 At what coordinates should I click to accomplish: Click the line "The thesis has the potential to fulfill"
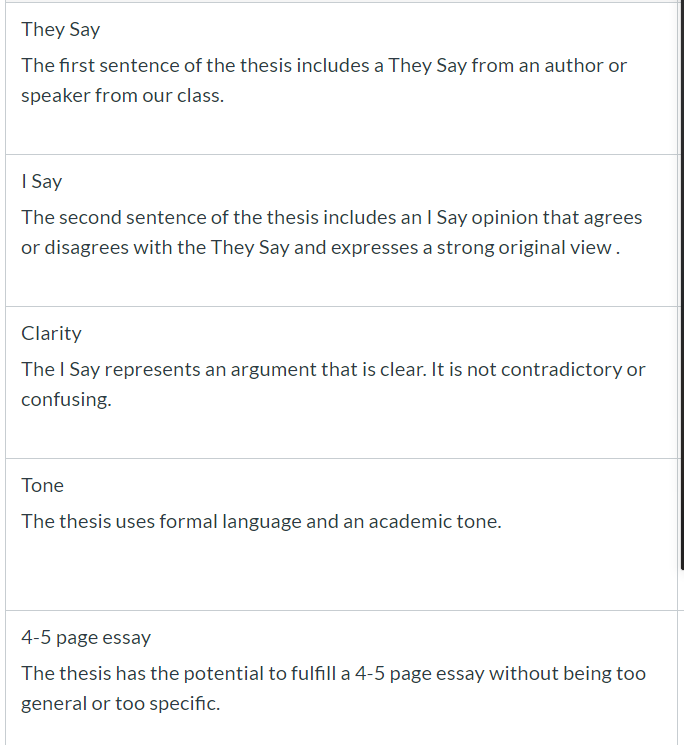point(333,674)
